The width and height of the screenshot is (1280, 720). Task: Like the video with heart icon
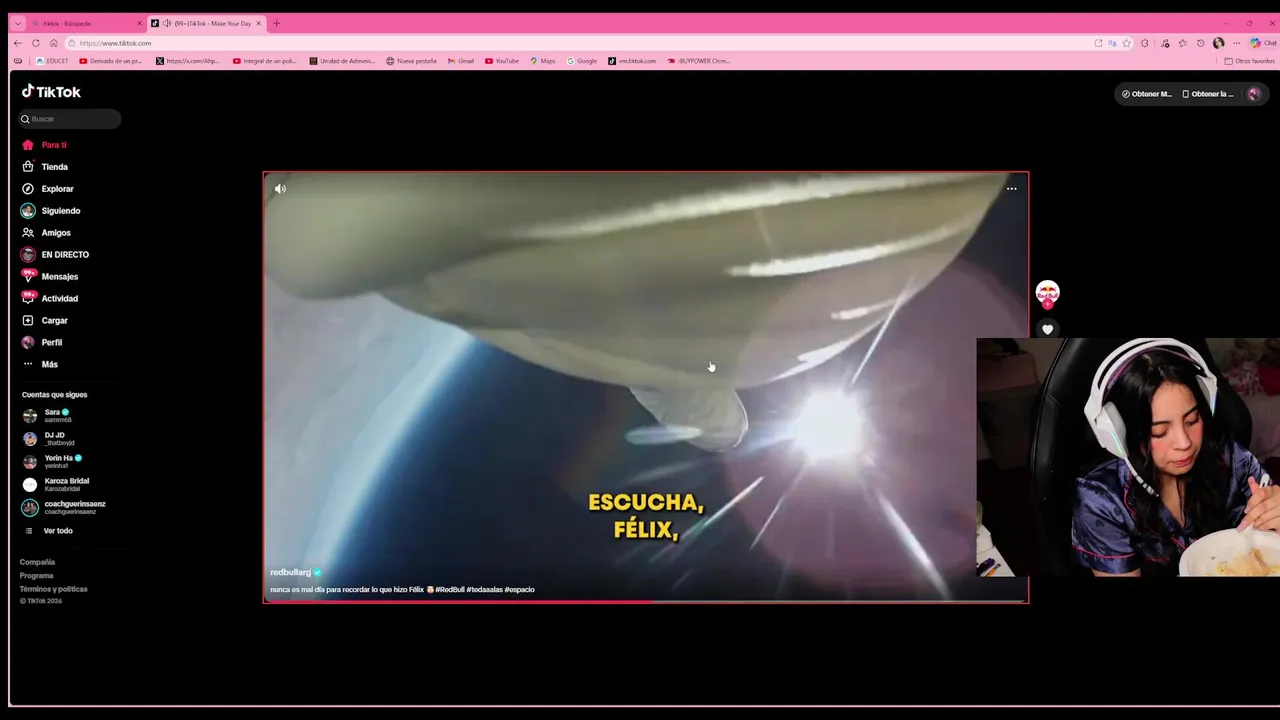(1047, 329)
